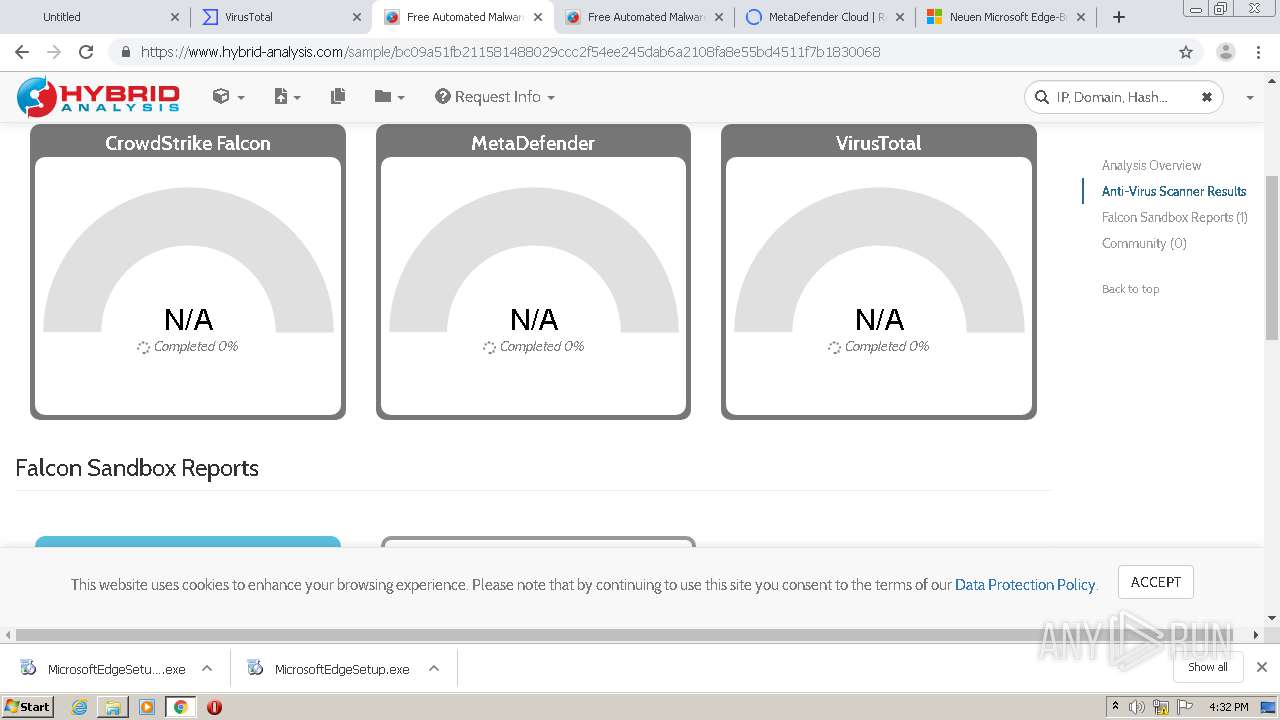Viewport: 1280px width, 720px height.
Task: Reload the current page
Action: tap(86, 52)
